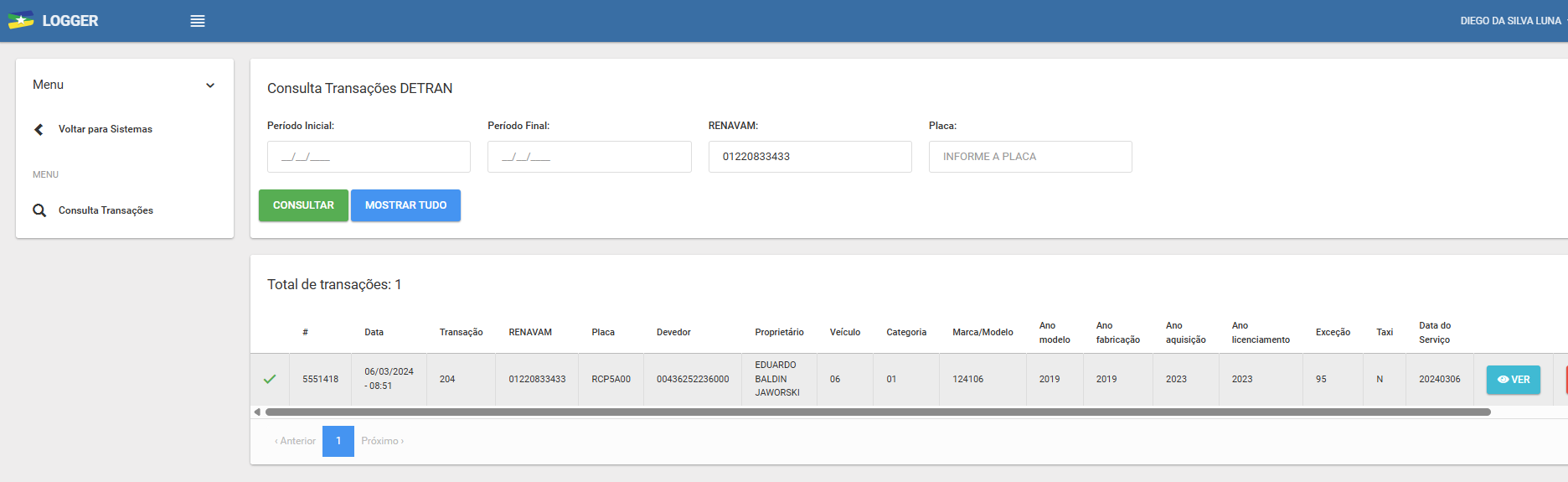Screen dimensions: 1568x482
Task: Open the DIEGO DA SILVA LUNA user menu
Action: (1510, 21)
